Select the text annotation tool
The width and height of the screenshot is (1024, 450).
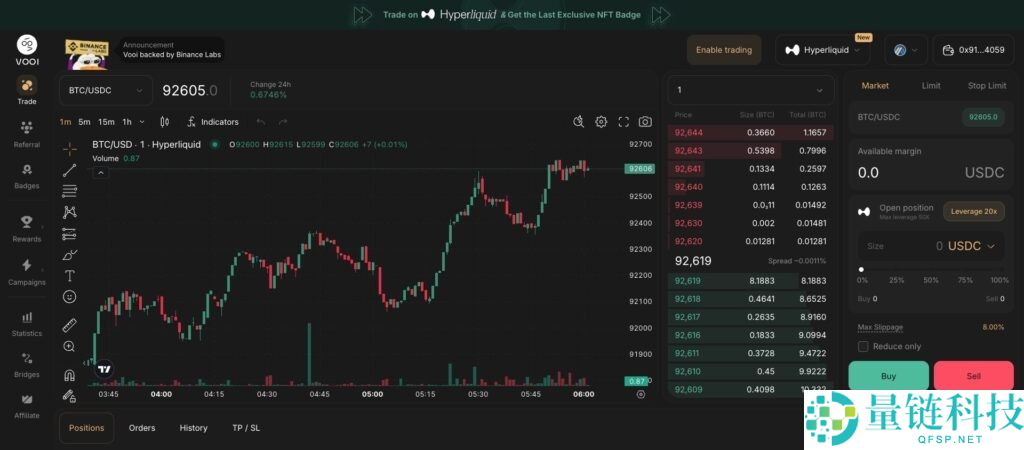[69, 275]
